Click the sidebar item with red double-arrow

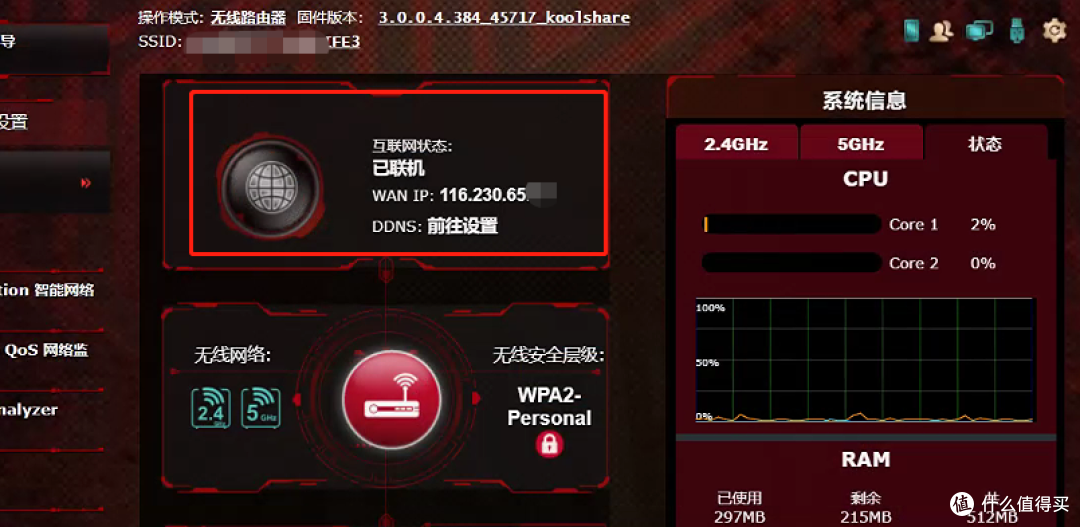[x=55, y=183]
